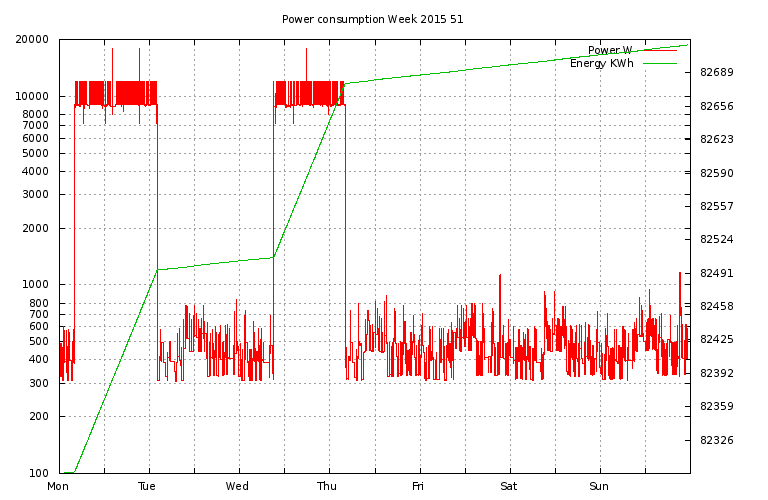Viewport: 768px width, 500px height.
Task: Click the "3000" left axis label
Action: click(x=36, y=194)
